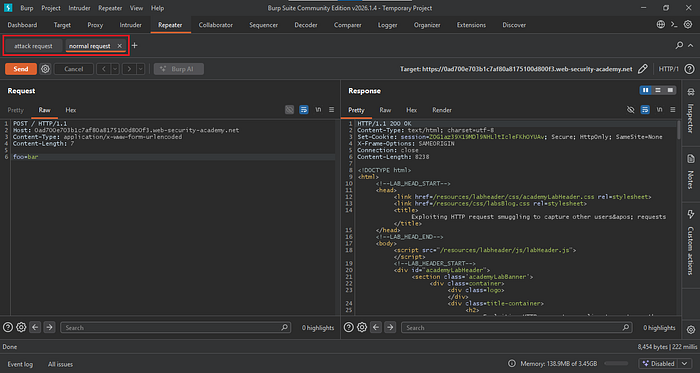Click the pencil icon to edit target
The height and width of the screenshot is (373, 700).
[642, 69]
